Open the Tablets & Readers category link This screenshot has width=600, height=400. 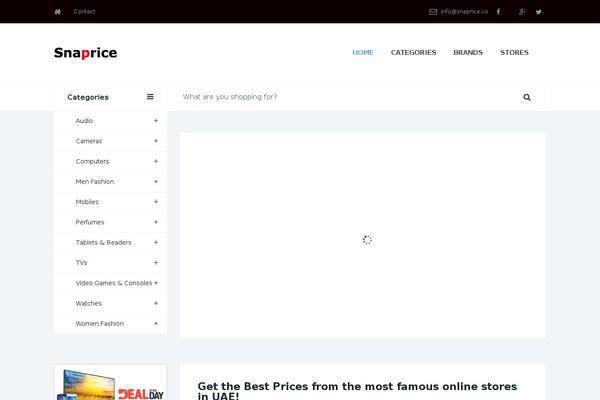click(x=103, y=242)
